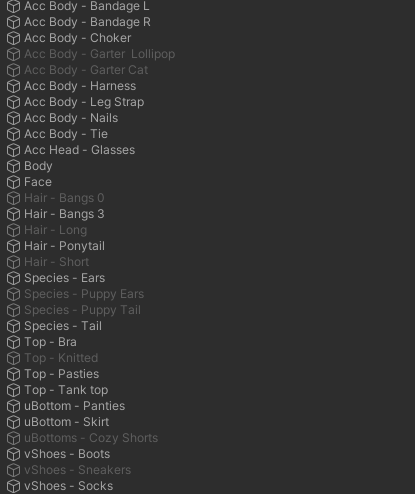Click the cube icon beside Acc Body - Choker
Screen dimensions: 415x494
click(x=13, y=38)
